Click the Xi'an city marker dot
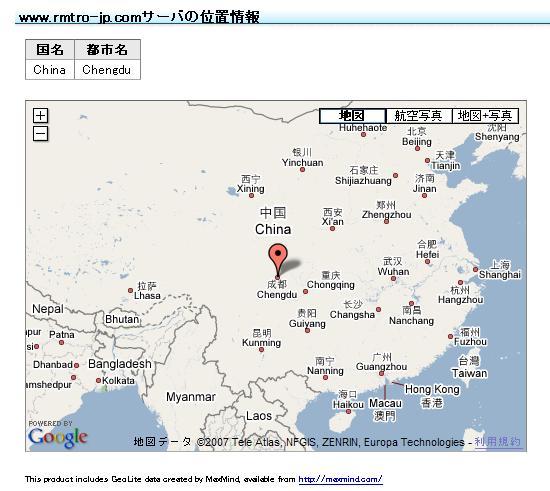This screenshot has height=491, width=550. pos(332,229)
